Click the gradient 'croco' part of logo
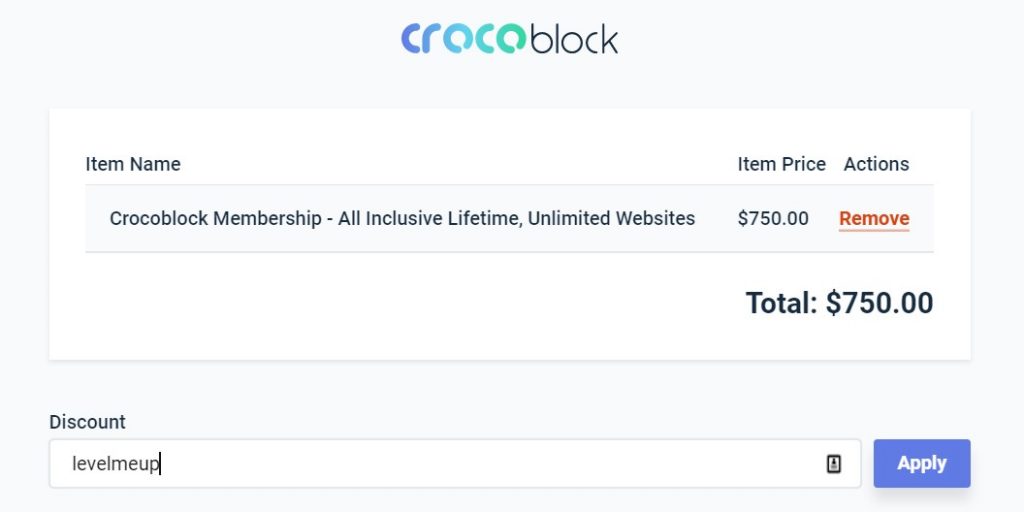 (x=463, y=39)
